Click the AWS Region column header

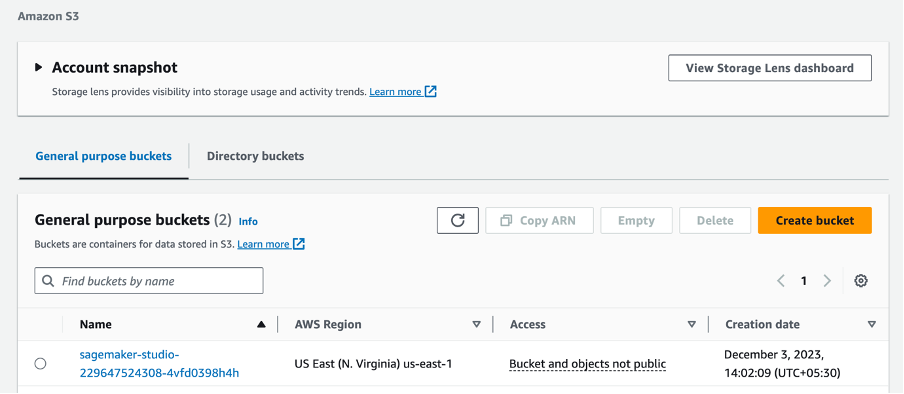(328, 324)
